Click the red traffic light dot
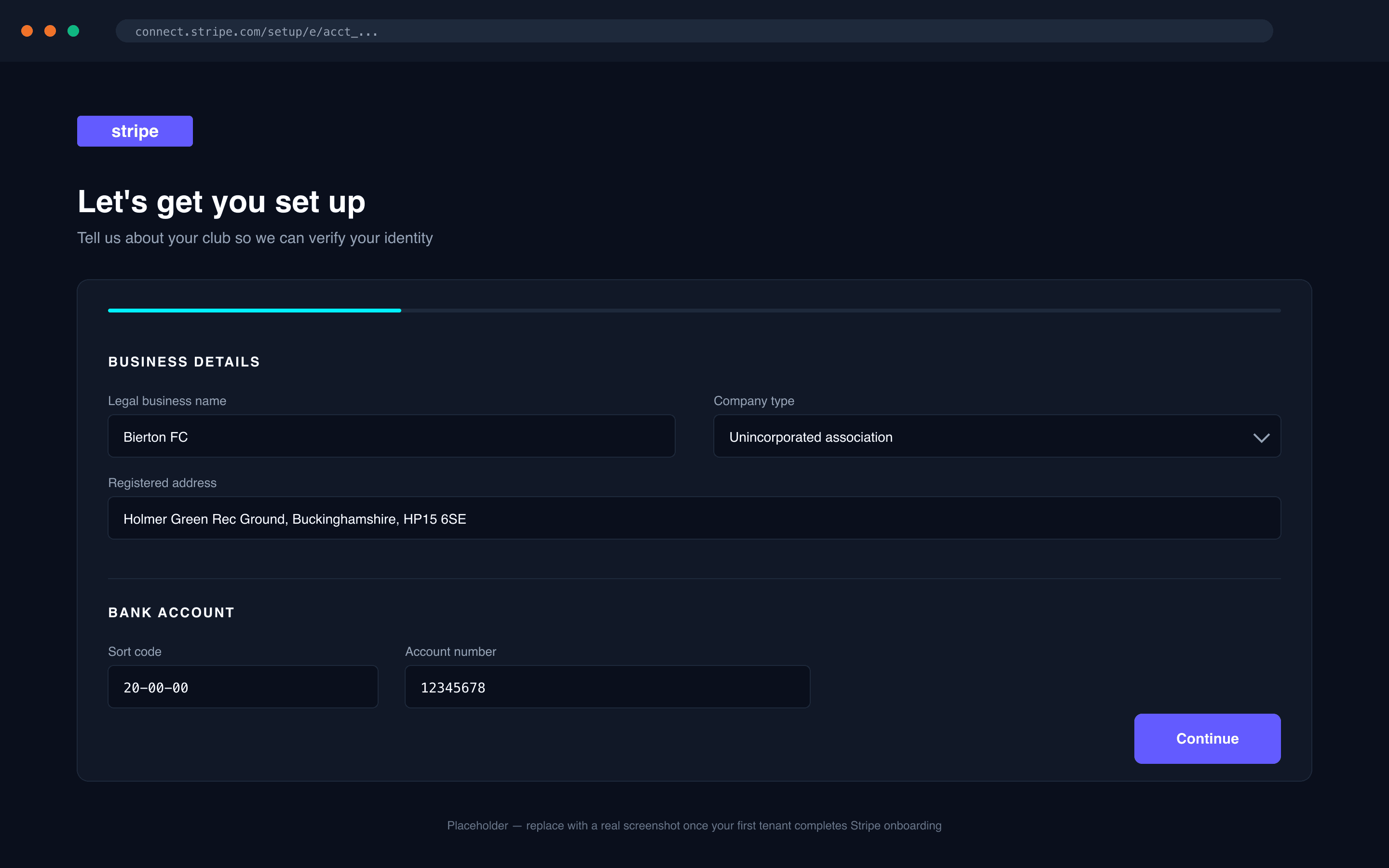1389x868 pixels. [x=27, y=31]
